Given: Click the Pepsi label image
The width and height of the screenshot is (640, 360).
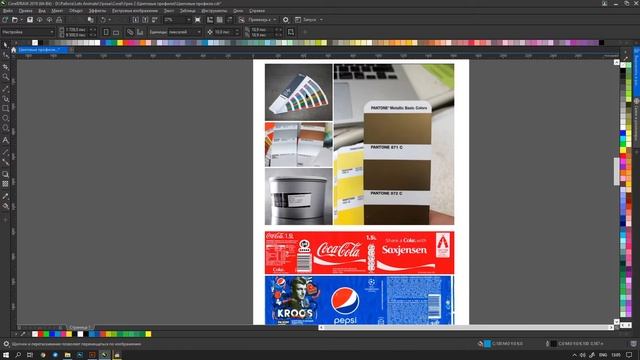Looking at the screenshot, I should point(359,300).
